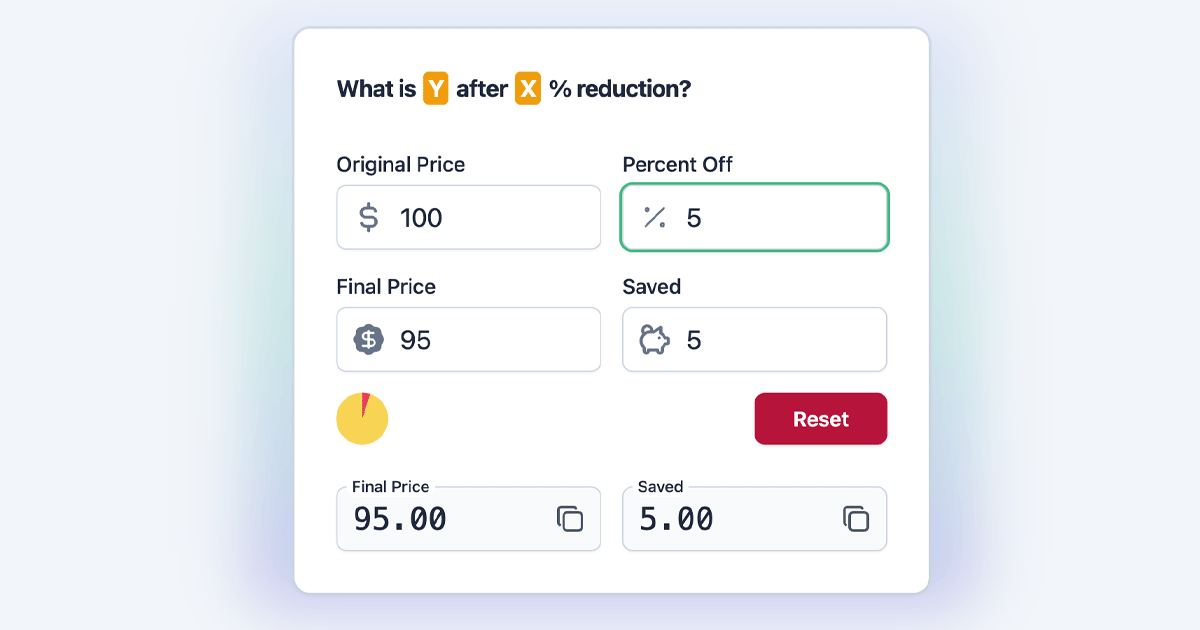
Task: Click the Reset button
Action: pyautogui.click(x=821, y=419)
